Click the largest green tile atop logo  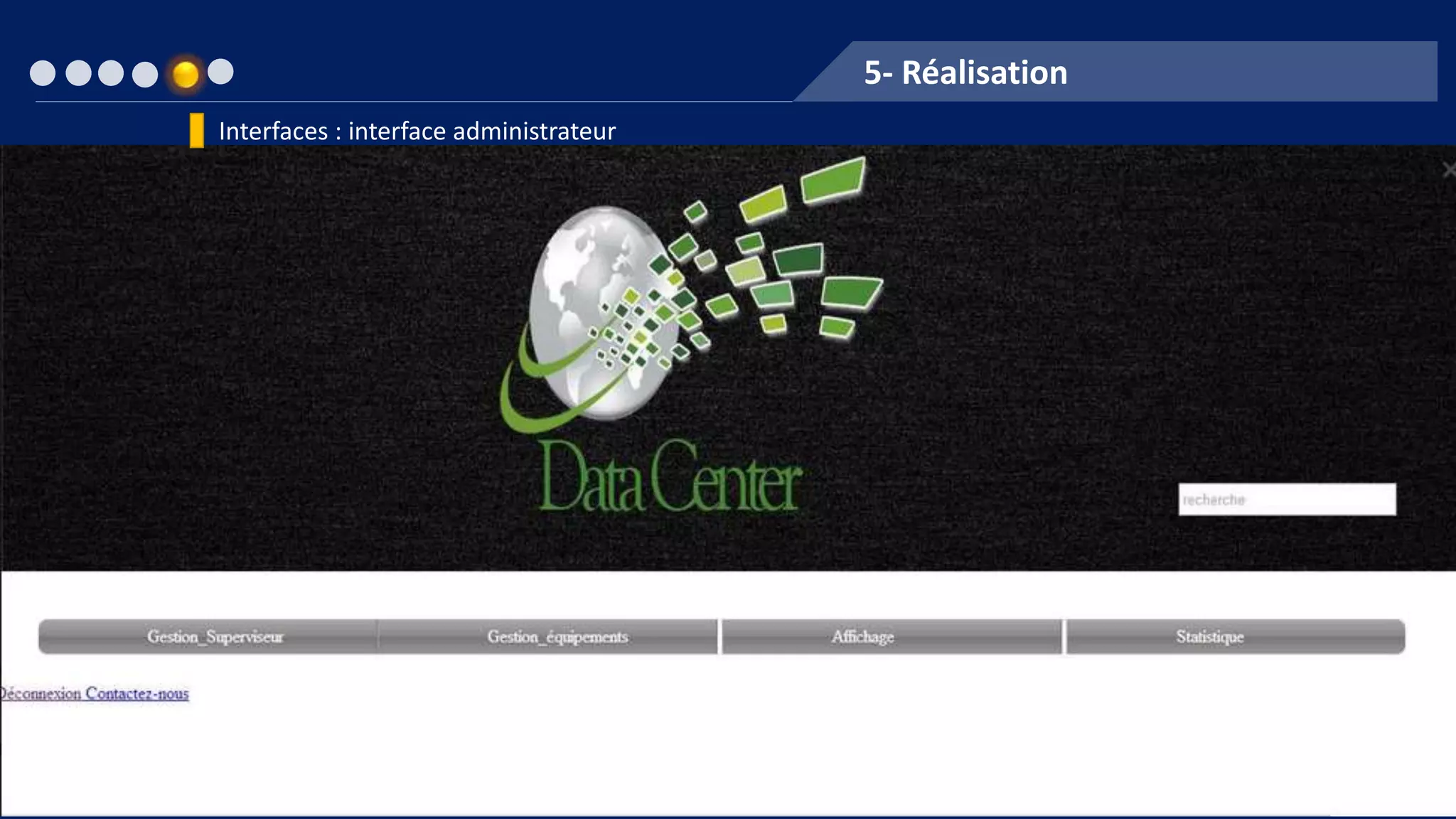click(x=833, y=179)
